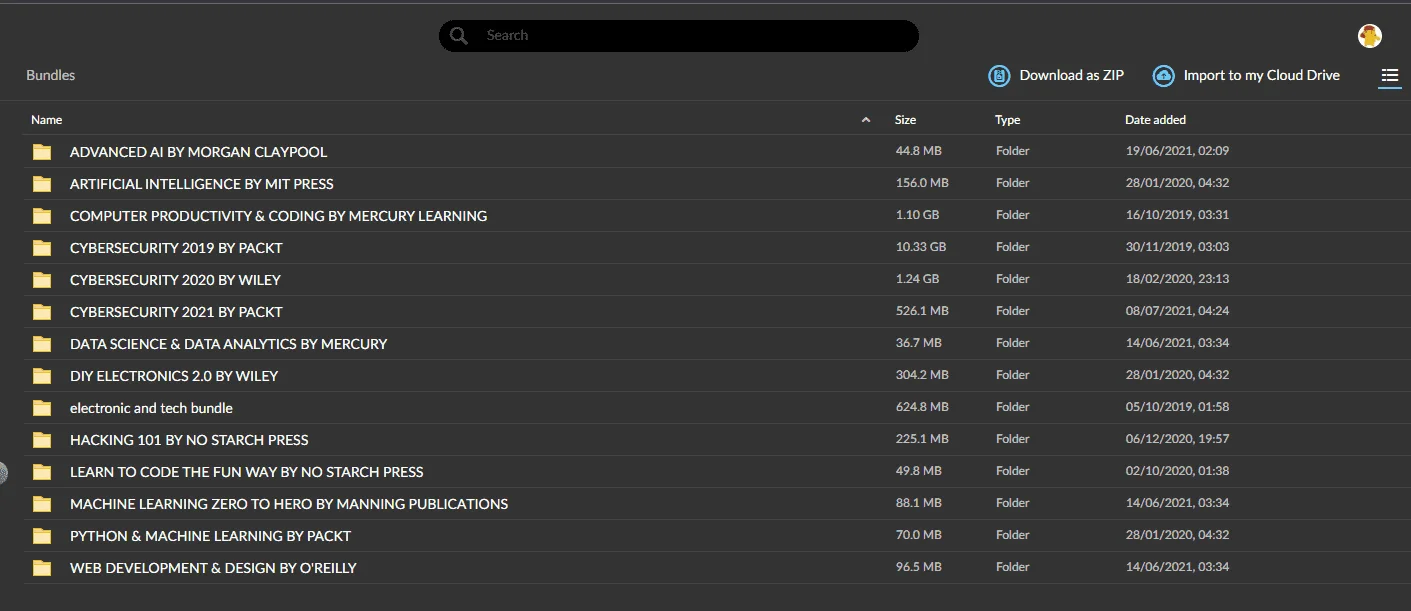The width and height of the screenshot is (1411, 611).
Task: Click folder icon for MACHINE LEARNING ZERO TO HERO
Action: 42,504
